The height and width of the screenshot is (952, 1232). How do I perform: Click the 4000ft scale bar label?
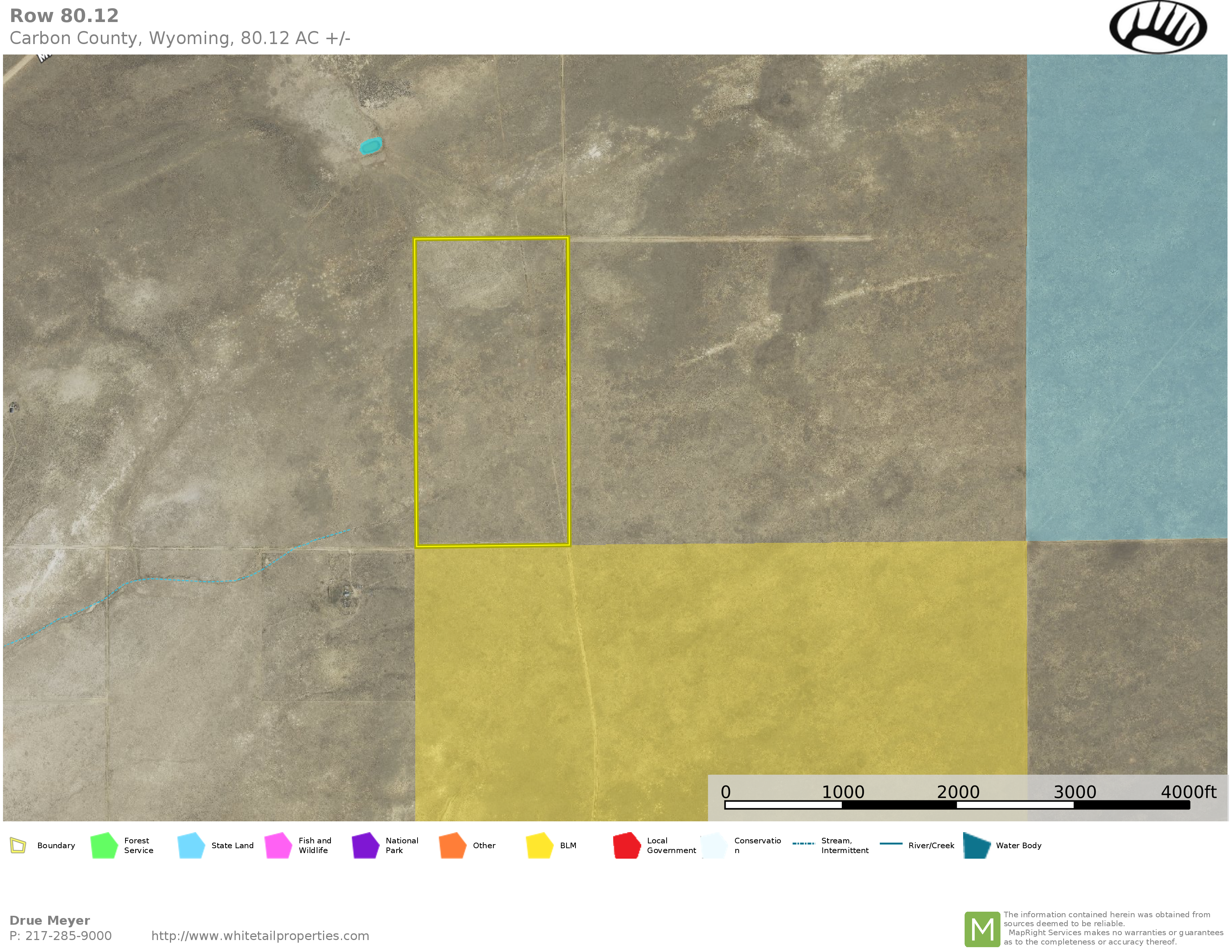point(1188,792)
